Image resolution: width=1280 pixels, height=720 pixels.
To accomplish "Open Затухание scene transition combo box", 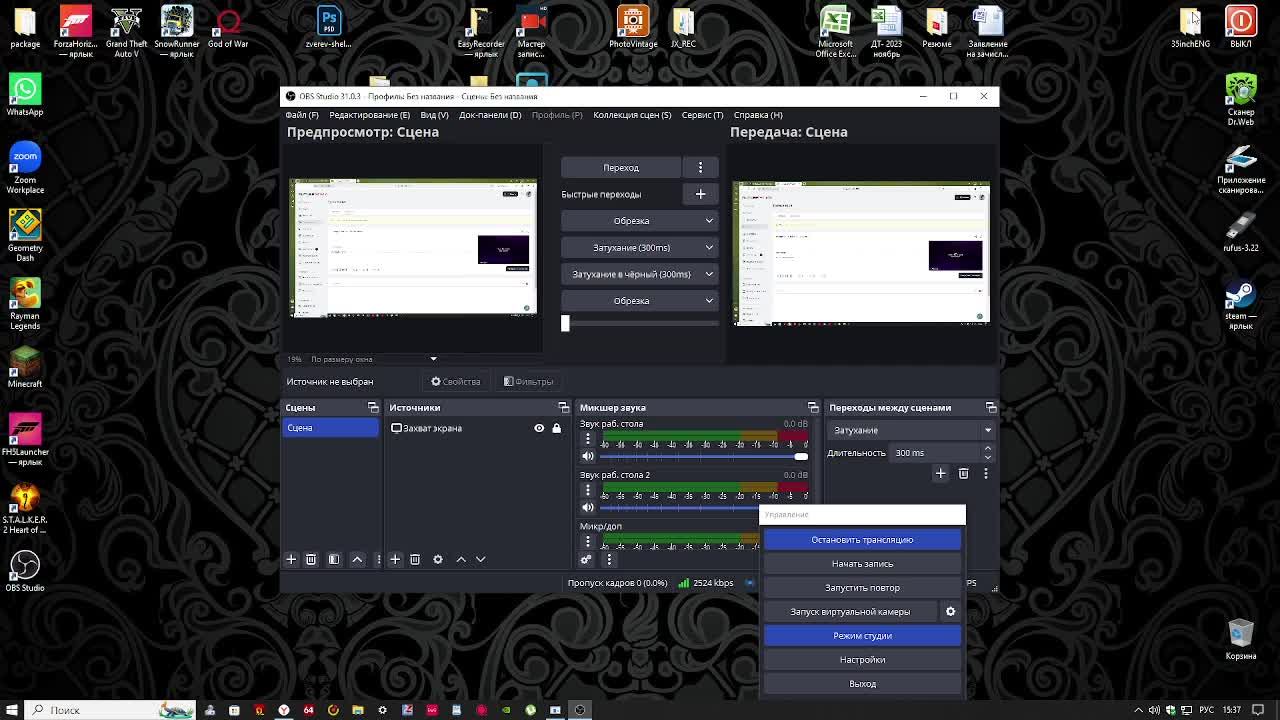I will tap(911, 430).
